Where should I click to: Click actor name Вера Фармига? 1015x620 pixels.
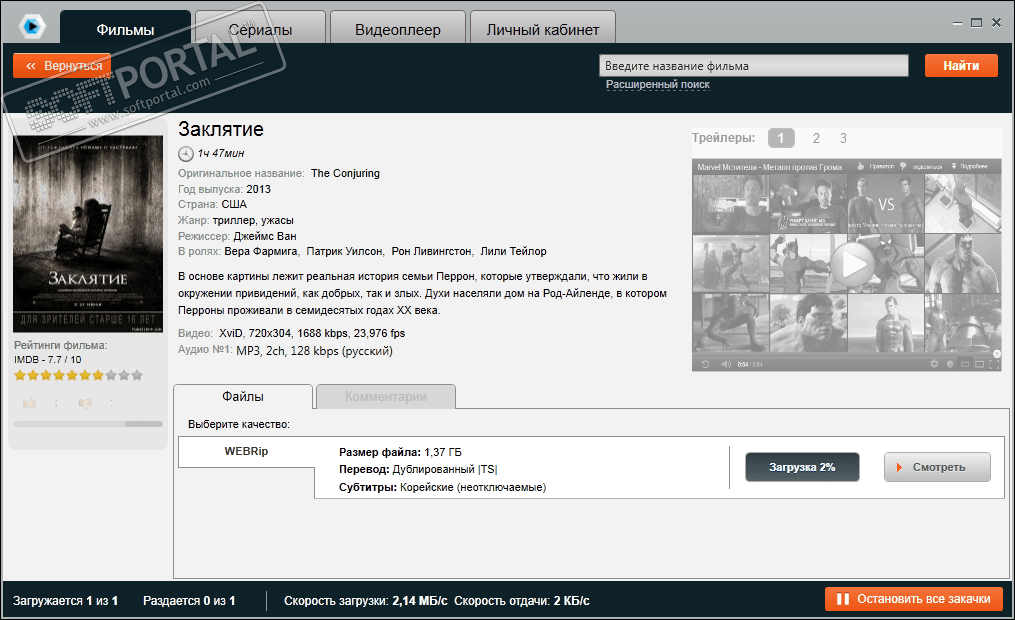pyautogui.click(x=261, y=251)
